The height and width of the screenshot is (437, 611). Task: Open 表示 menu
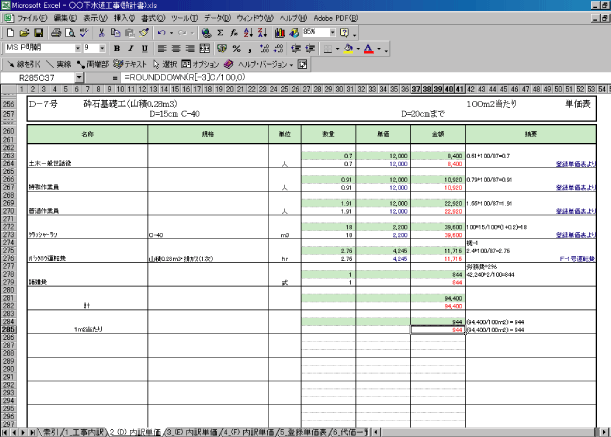pos(95,18)
